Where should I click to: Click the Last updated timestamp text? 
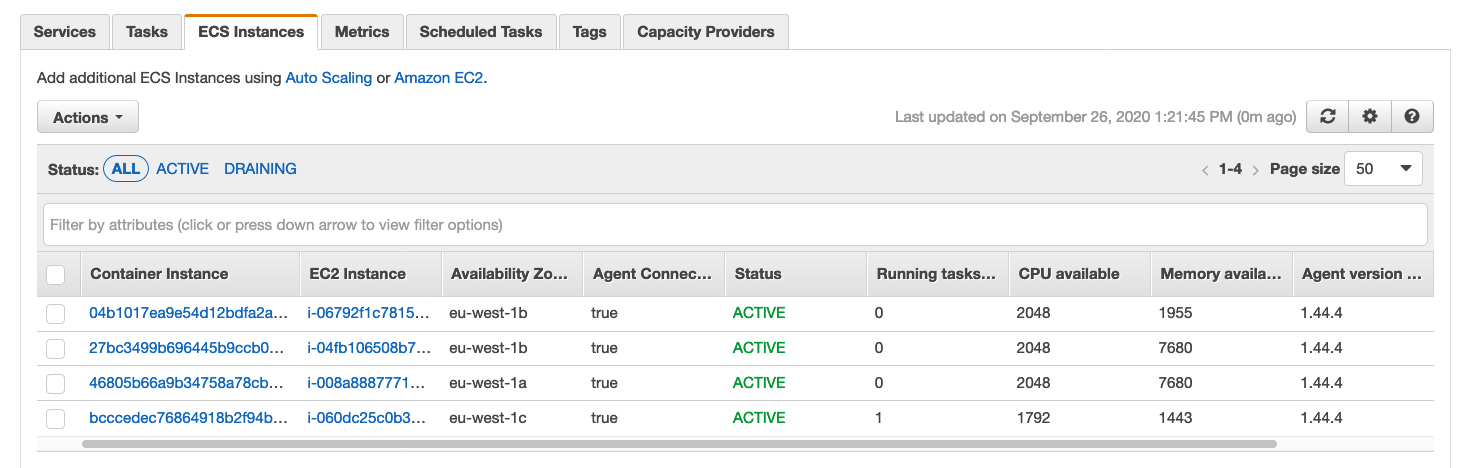[1095, 117]
